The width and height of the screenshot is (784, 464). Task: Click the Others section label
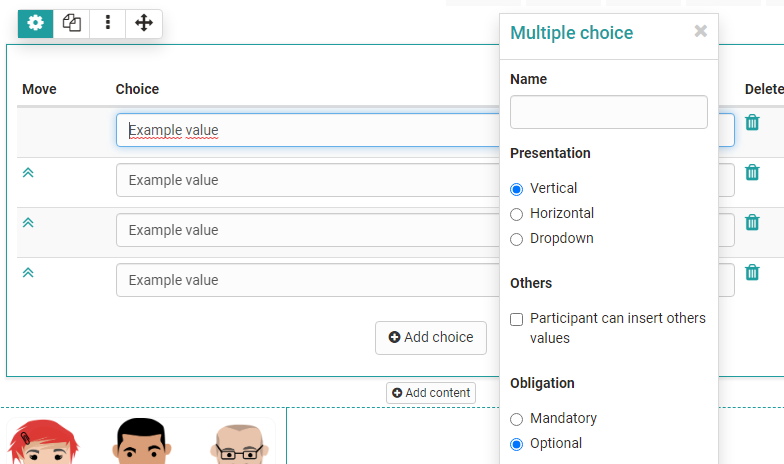click(x=531, y=283)
